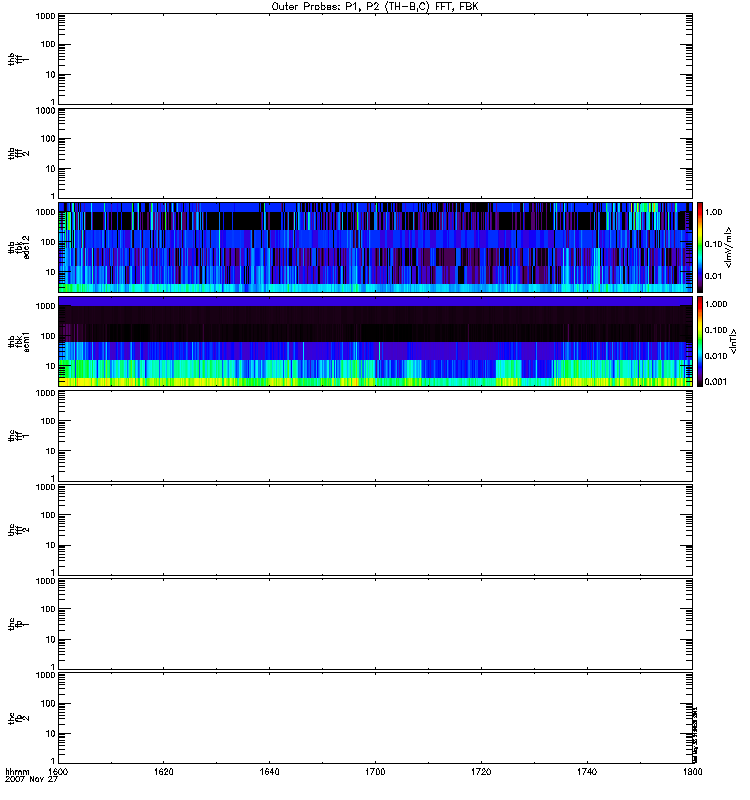Select the thb fbk scm1 spectrogram panel
This screenshot has height=800, width=750.
pos(375,341)
